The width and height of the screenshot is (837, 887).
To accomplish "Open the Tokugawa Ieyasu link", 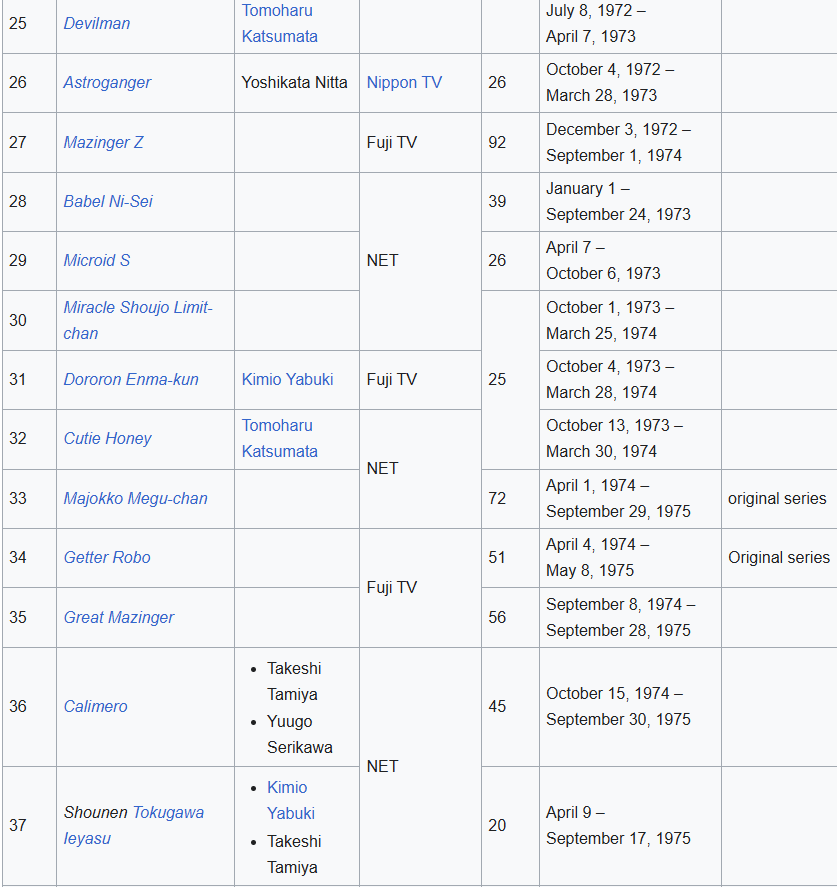I will click(133, 825).
